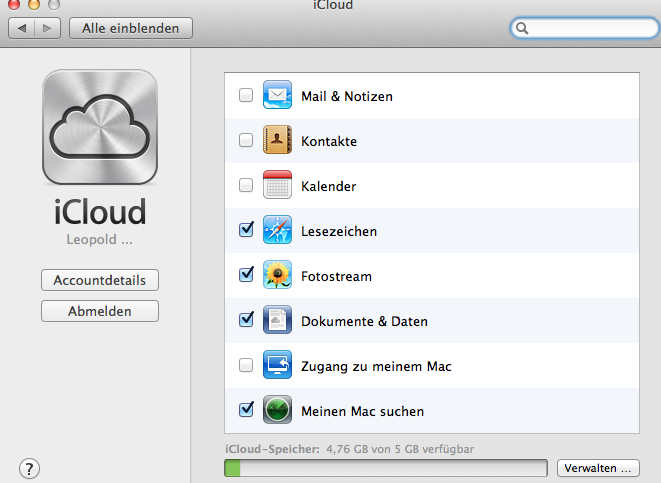The height and width of the screenshot is (483, 661).
Task: Click the Lesezeichen Safari compass icon
Action: [277, 230]
